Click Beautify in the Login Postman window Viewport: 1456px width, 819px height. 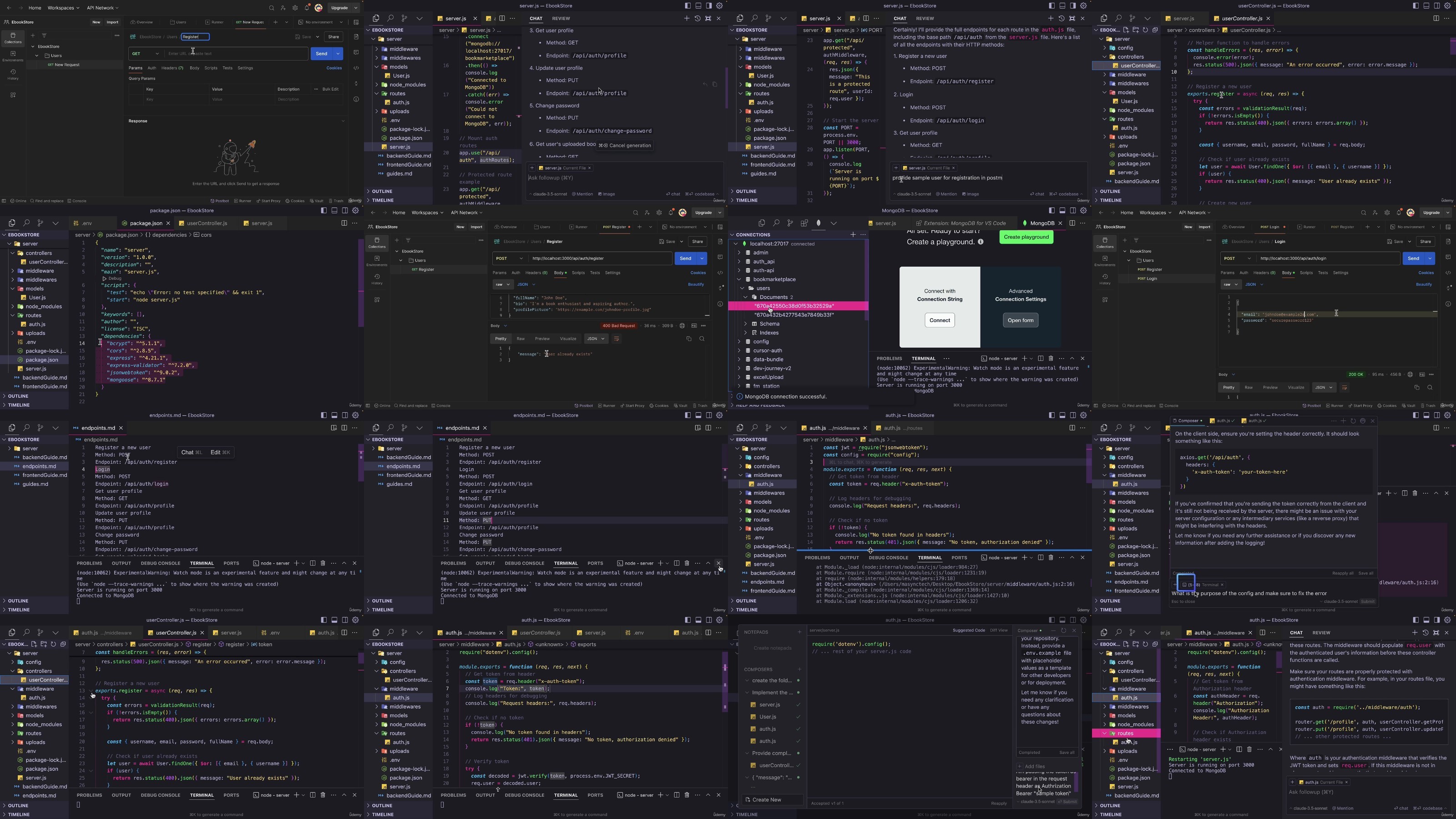pos(1424,284)
